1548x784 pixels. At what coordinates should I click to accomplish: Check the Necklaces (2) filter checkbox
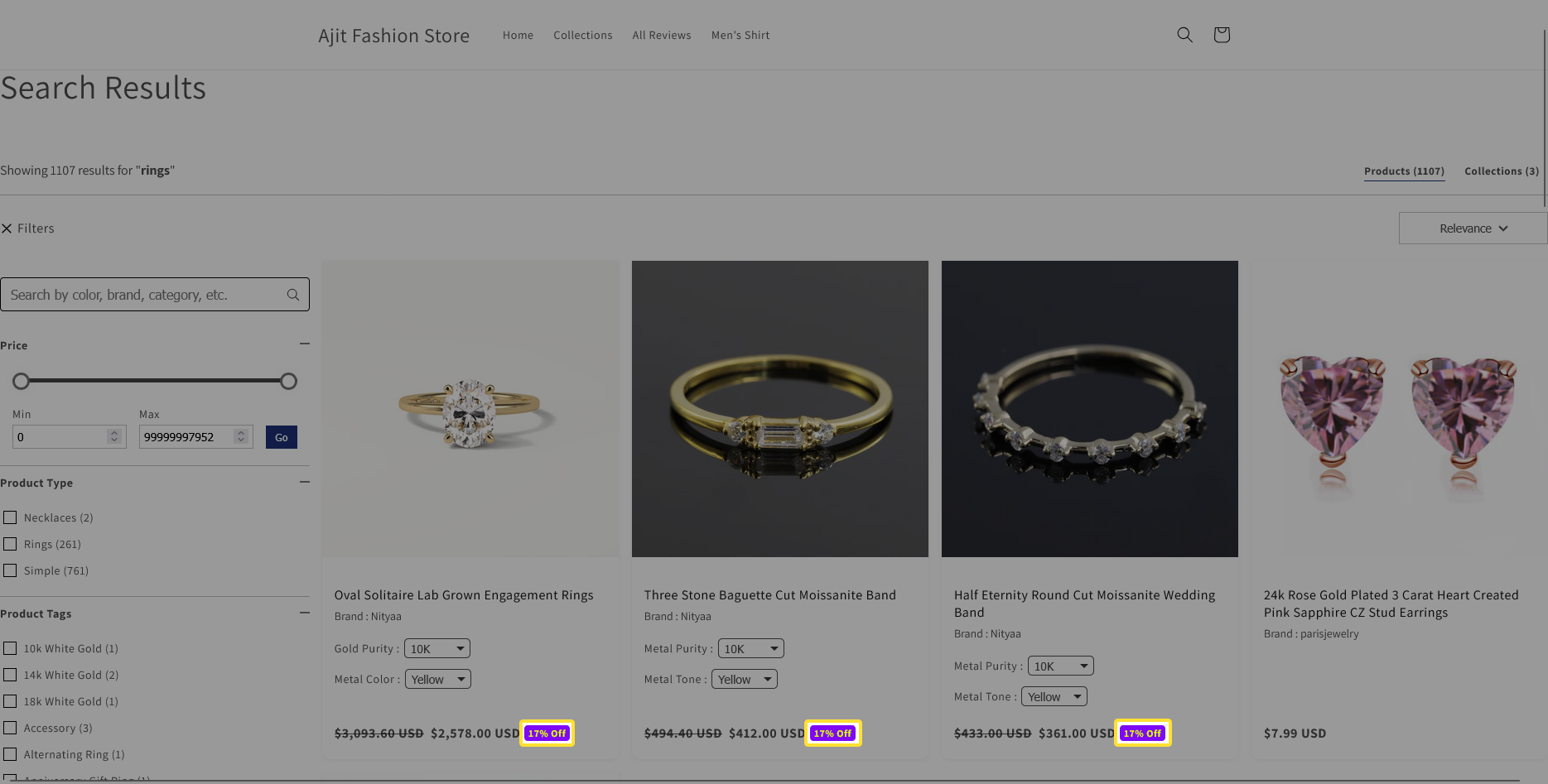coord(10,517)
